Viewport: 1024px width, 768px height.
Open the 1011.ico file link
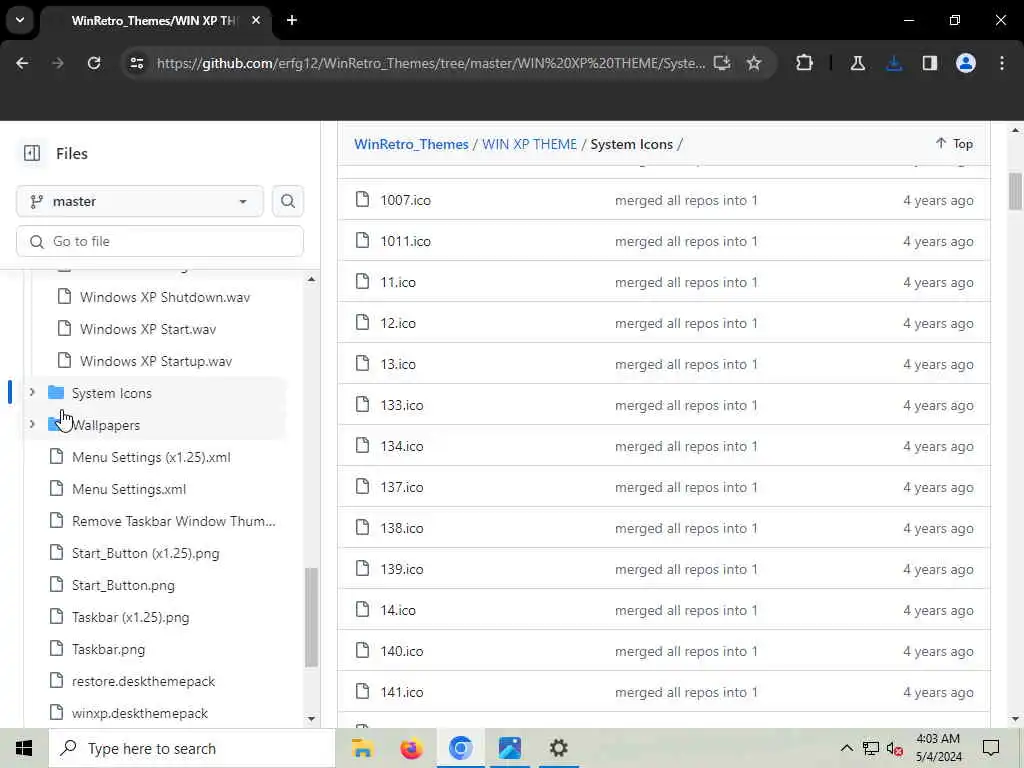(406, 242)
